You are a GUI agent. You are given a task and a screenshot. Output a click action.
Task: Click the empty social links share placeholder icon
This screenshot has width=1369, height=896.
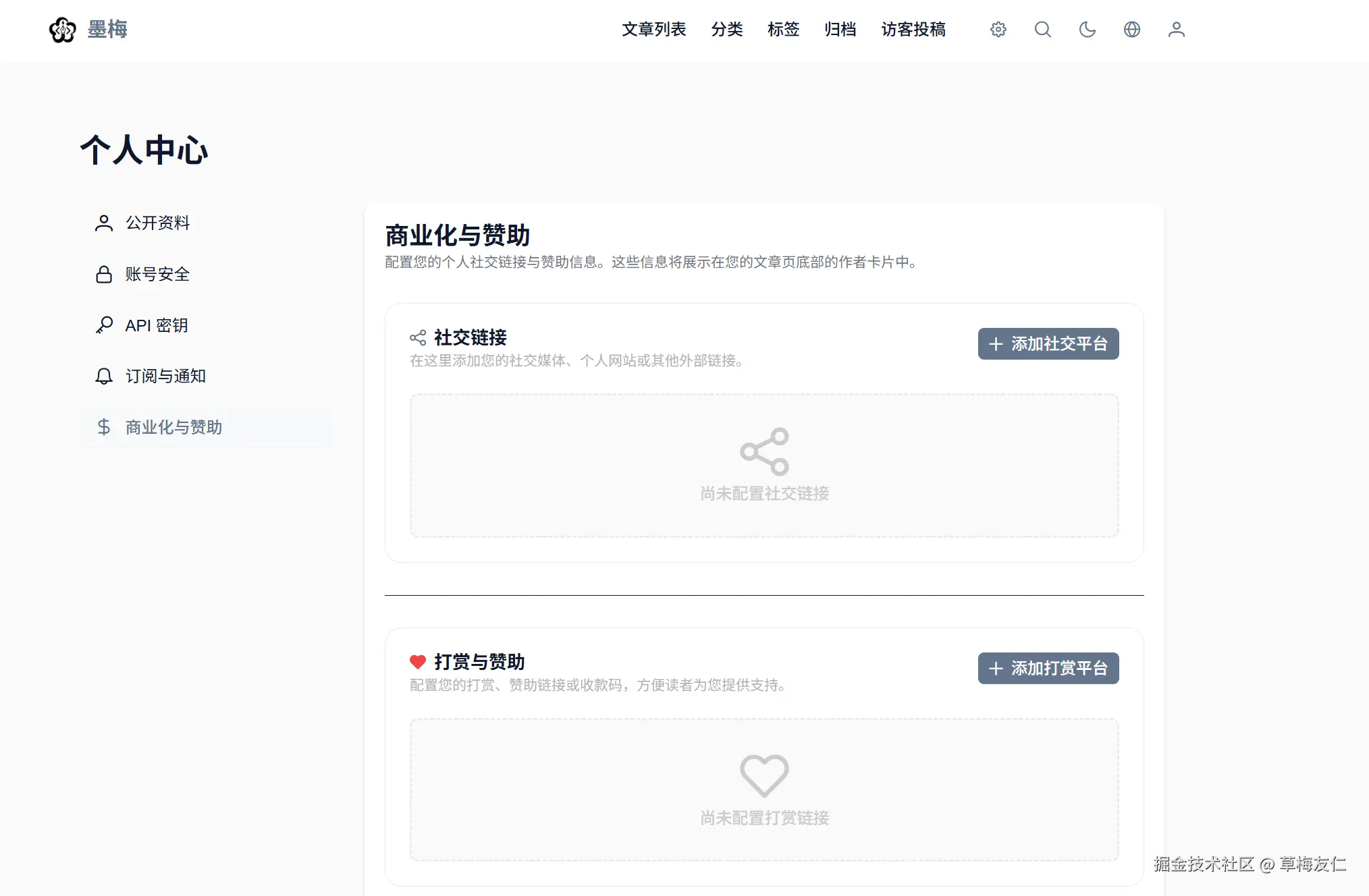pos(764,451)
